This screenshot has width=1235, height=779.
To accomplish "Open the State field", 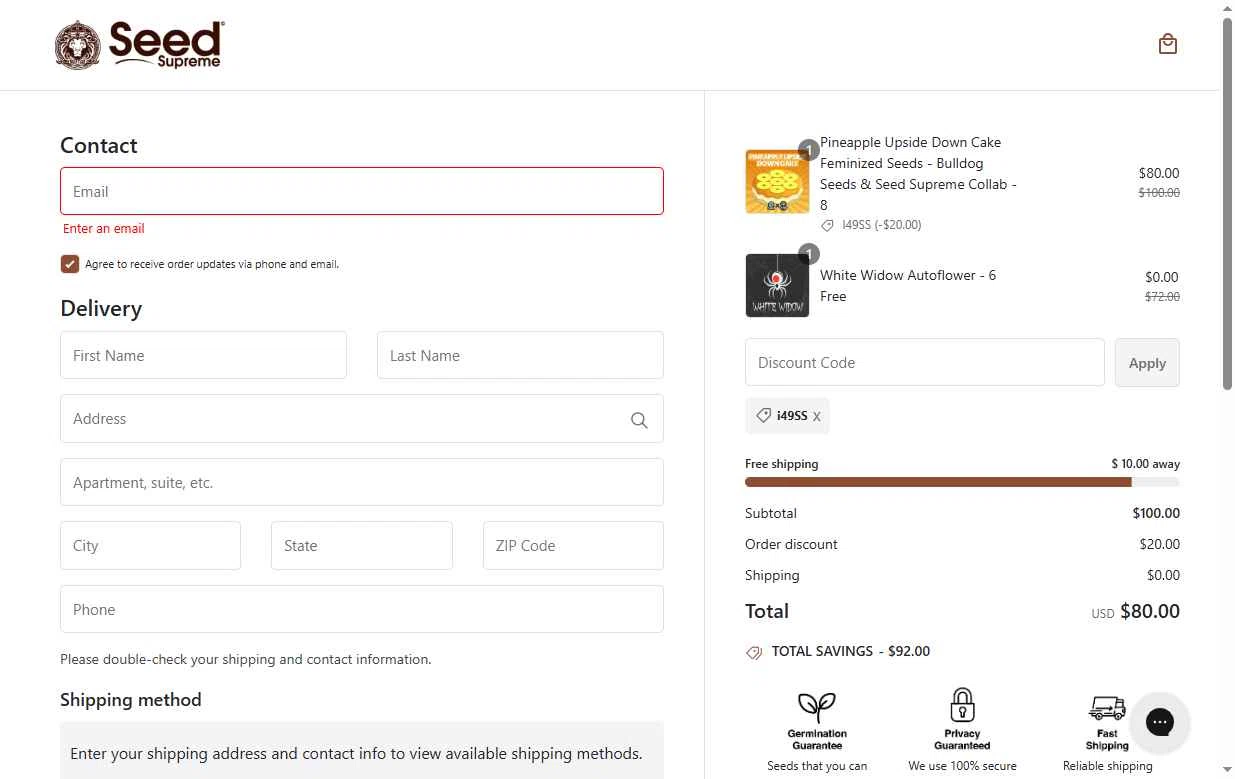I will tap(362, 545).
